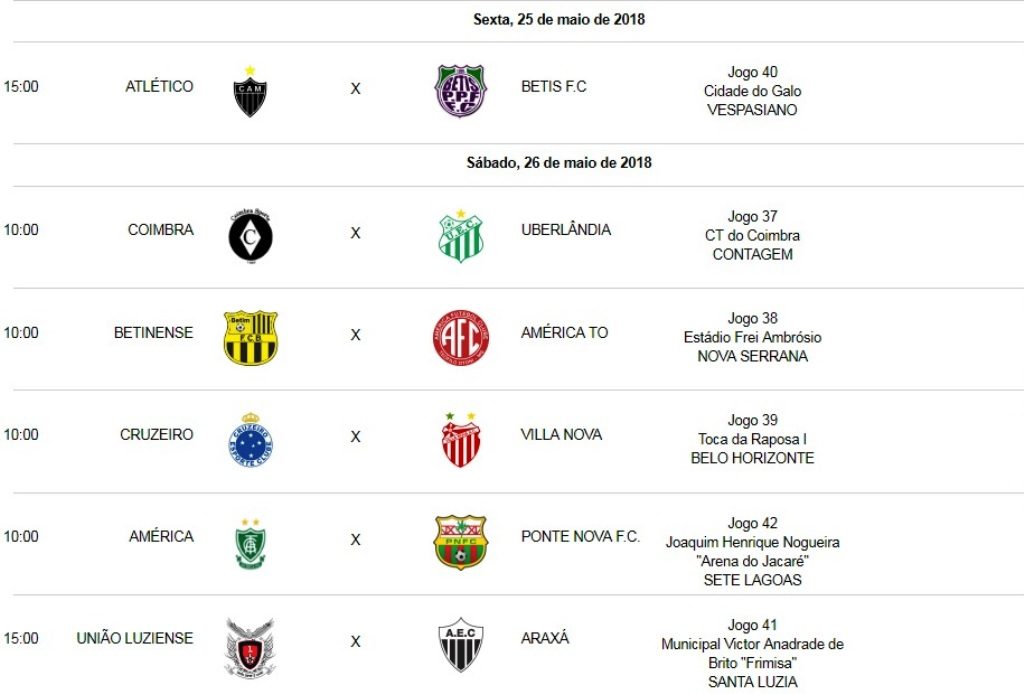Open the Ponte Nova F.C. PNFC crest
The image size is (1024, 694).
460,542
